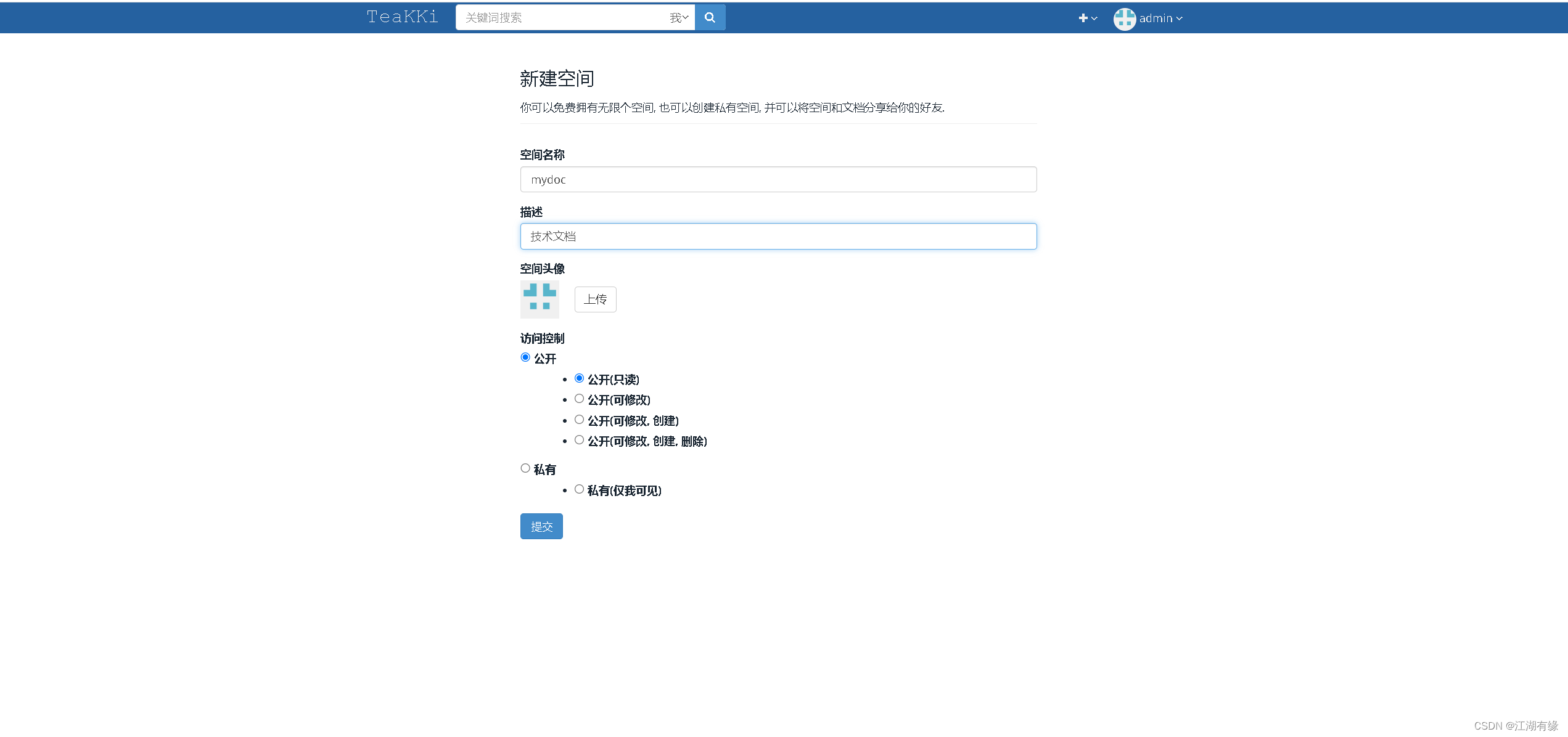This screenshot has height=737, width=1568.
Task: Click the plus icon to create new content
Action: (1083, 17)
